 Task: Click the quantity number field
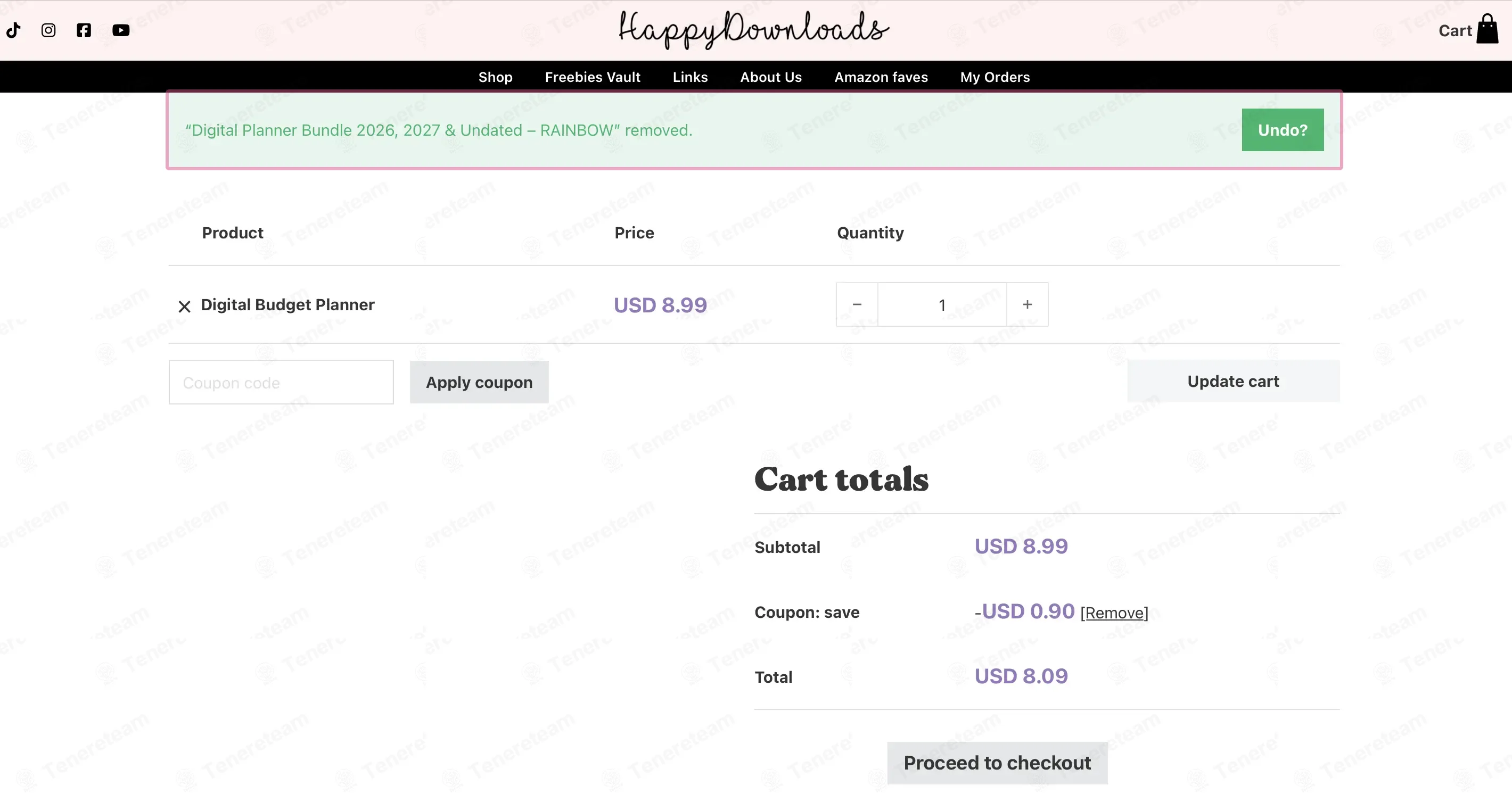pyautogui.click(x=942, y=304)
